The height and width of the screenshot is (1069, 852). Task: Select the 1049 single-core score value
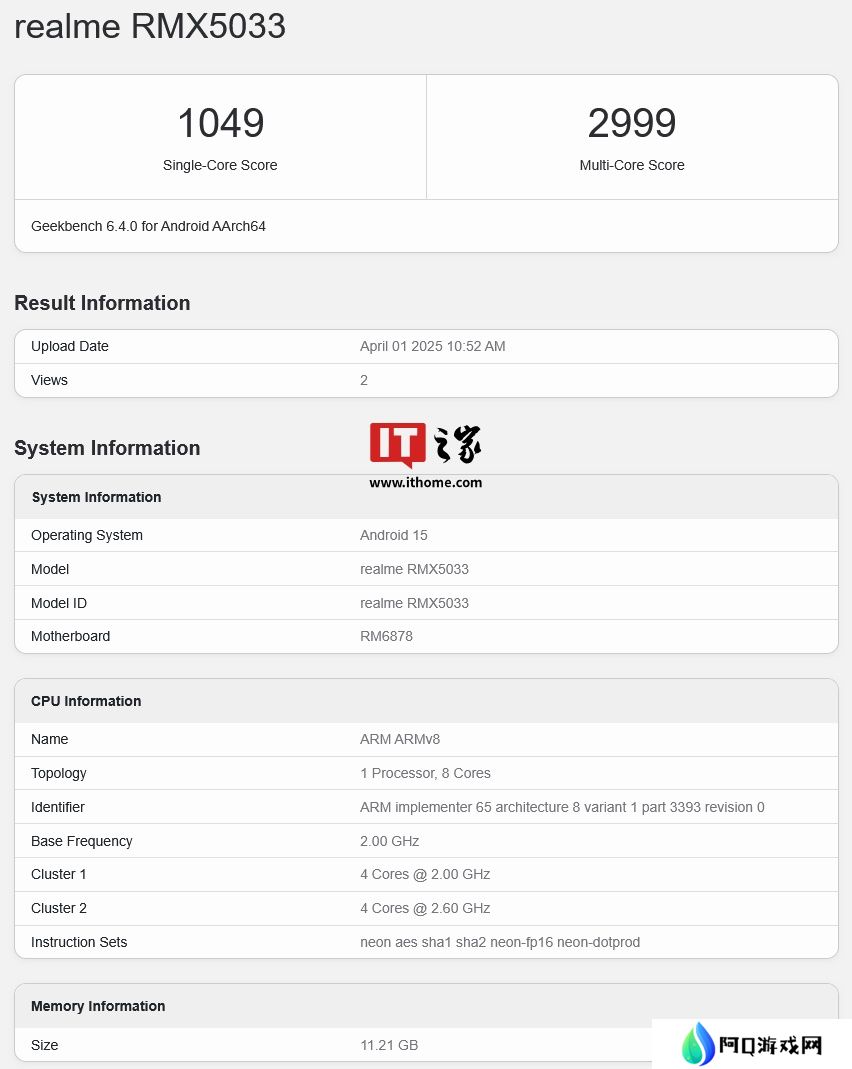click(220, 123)
